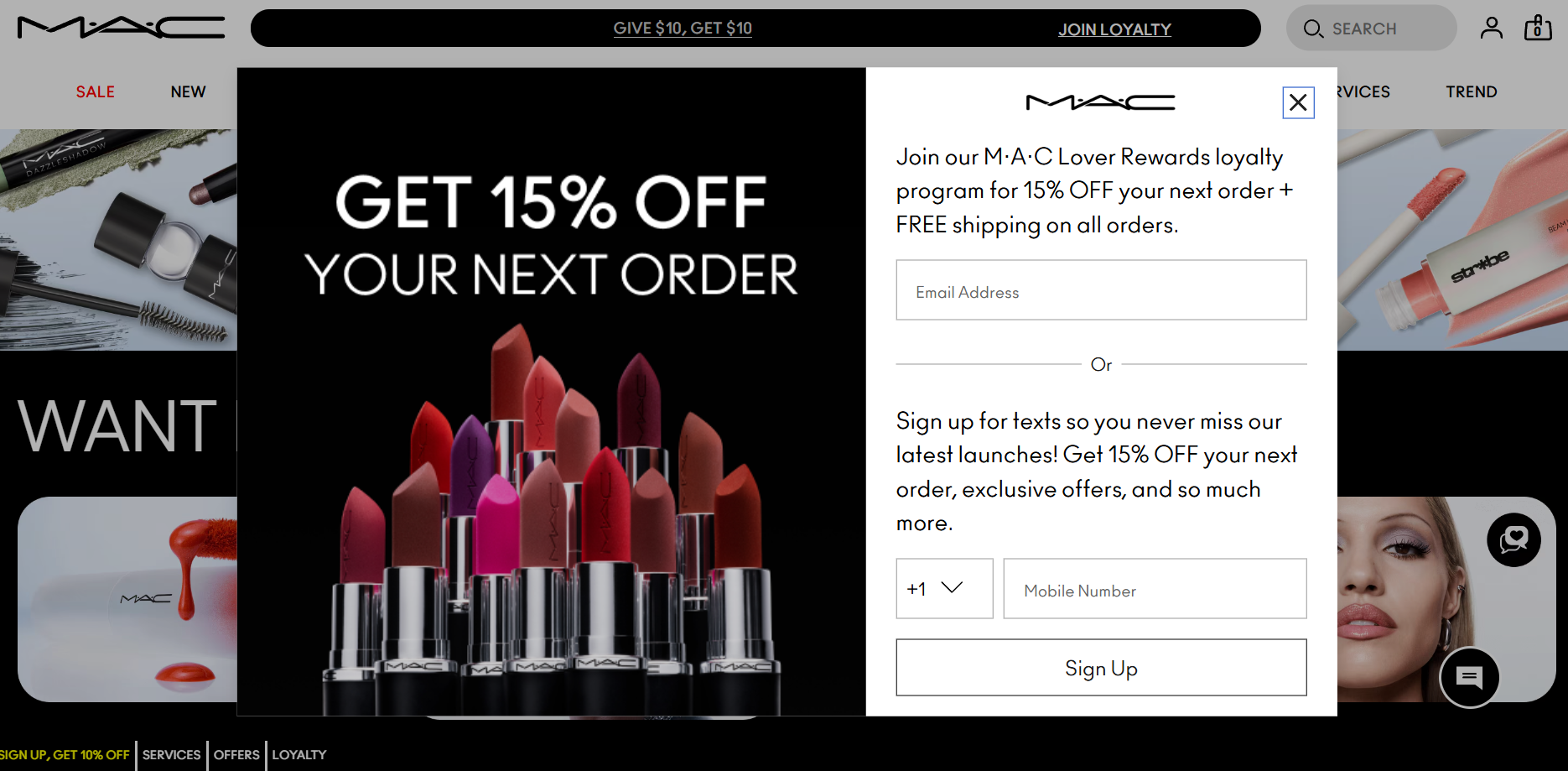Open the live chat bubble icon
The height and width of the screenshot is (771, 1568).
coord(1469,677)
